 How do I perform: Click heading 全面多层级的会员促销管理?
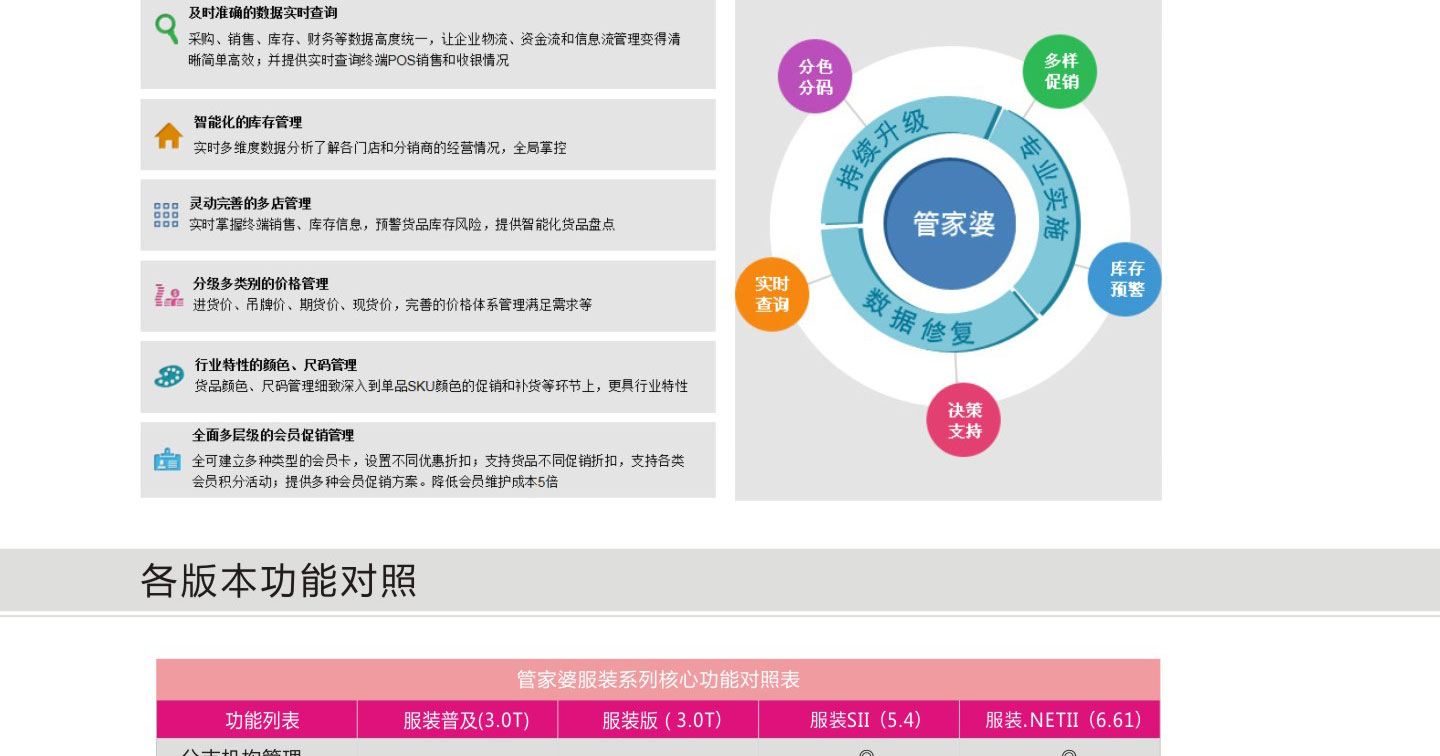tap(273, 435)
